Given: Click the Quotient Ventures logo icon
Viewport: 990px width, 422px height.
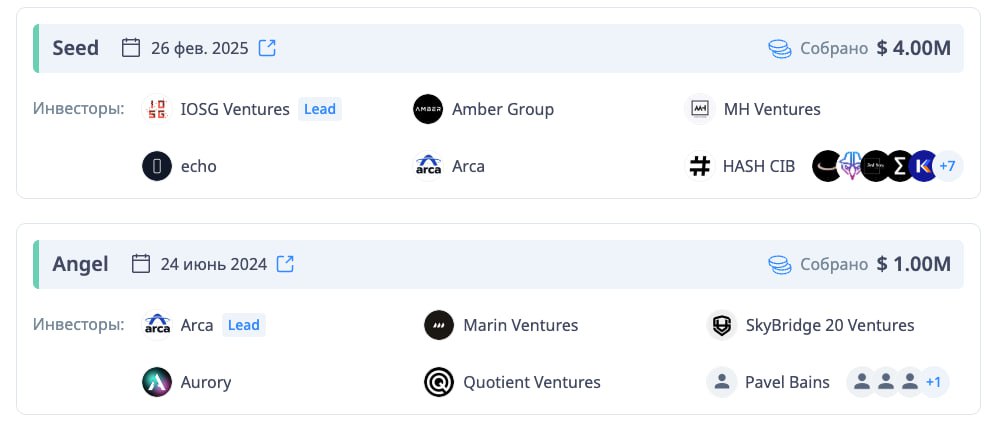Looking at the screenshot, I should pos(439,382).
